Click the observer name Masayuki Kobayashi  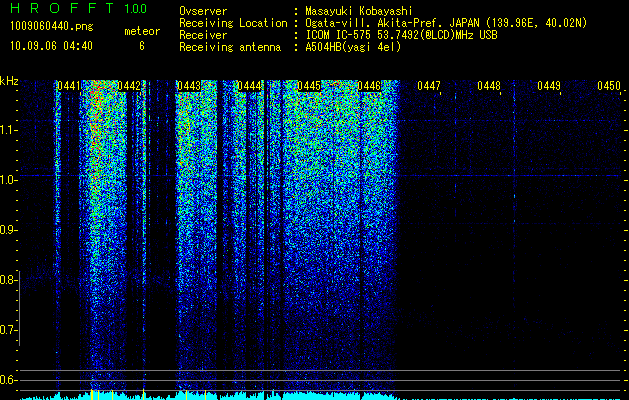coord(359,11)
